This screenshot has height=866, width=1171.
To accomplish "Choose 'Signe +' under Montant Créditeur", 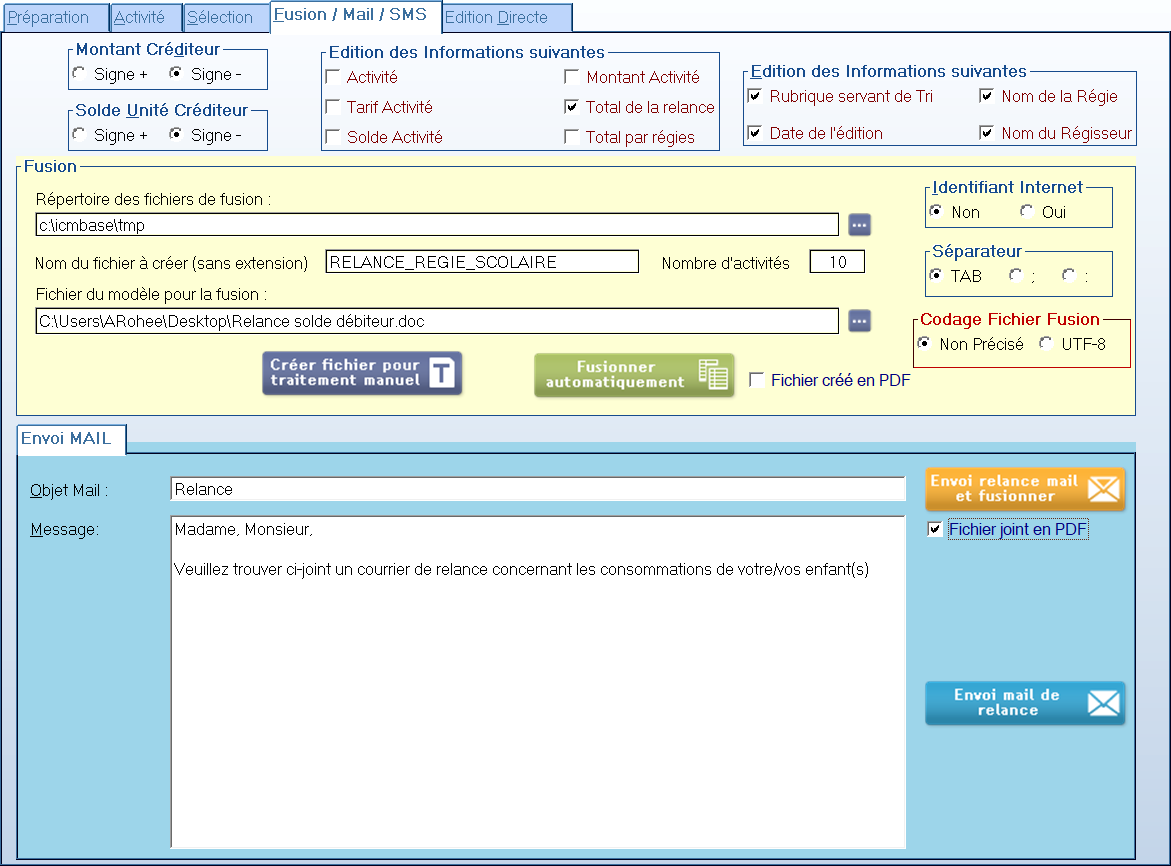I will tap(79, 73).
